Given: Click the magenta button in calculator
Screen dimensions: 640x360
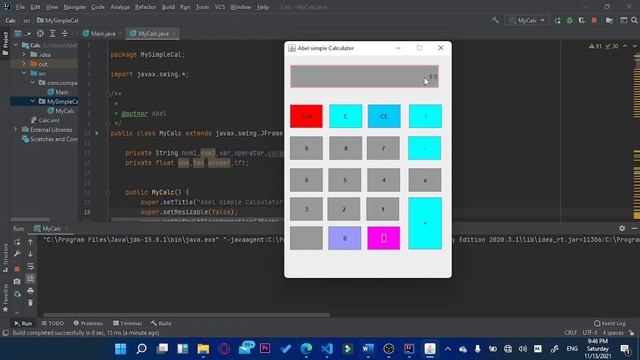Looking at the screenshot, I should pos(383,238).
